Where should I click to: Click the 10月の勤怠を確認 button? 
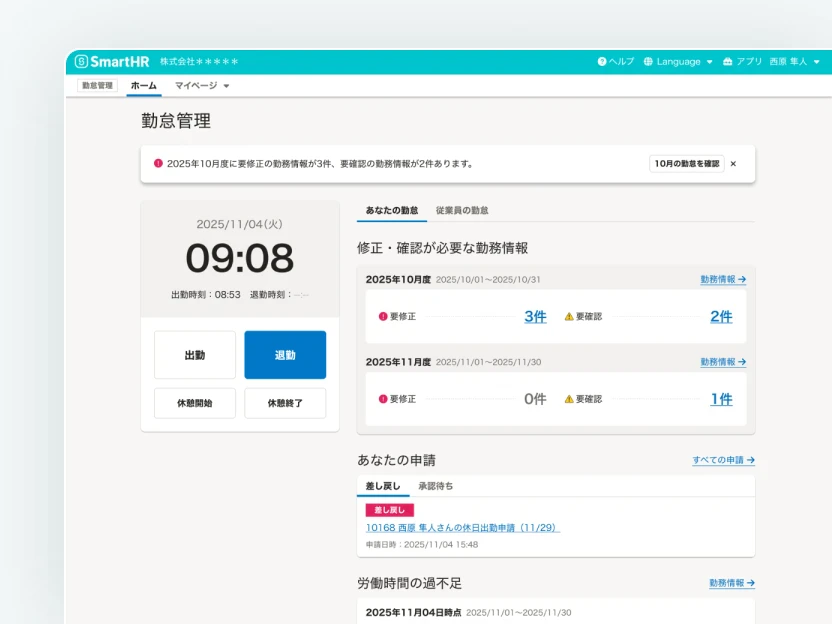click(686, 164)
